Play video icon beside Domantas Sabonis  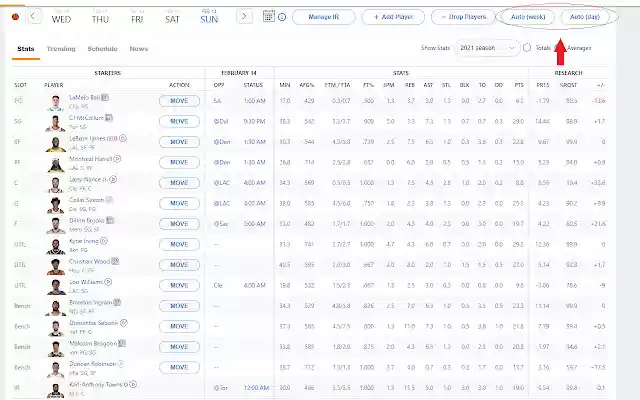[x=124, y=323]
